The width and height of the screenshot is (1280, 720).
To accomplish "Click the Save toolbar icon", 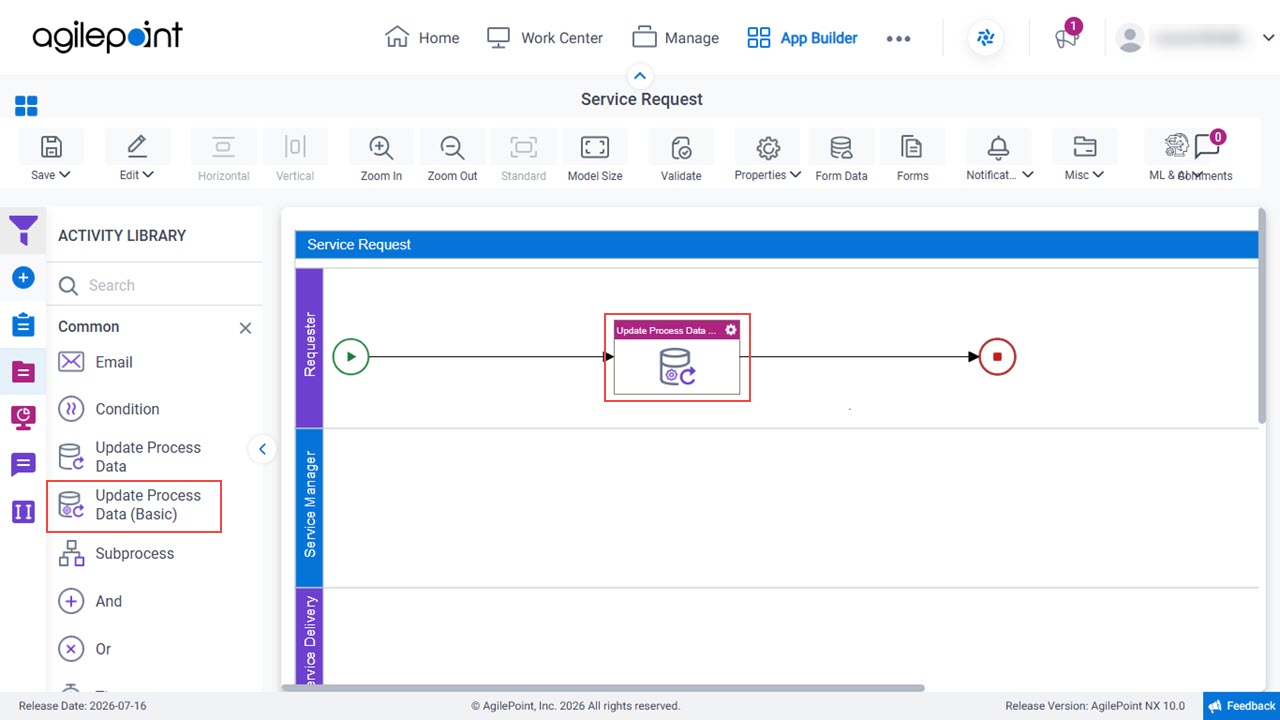I will tap(51, 147).
